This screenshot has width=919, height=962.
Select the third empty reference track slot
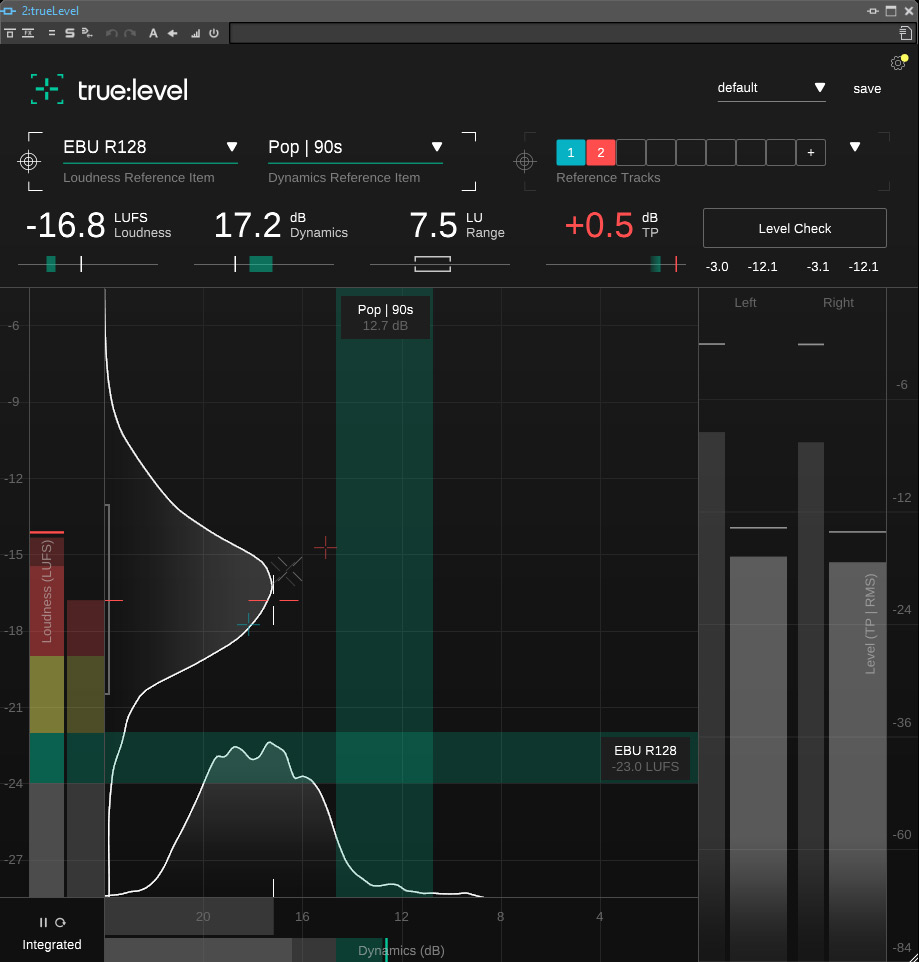(x=690, y=153)
